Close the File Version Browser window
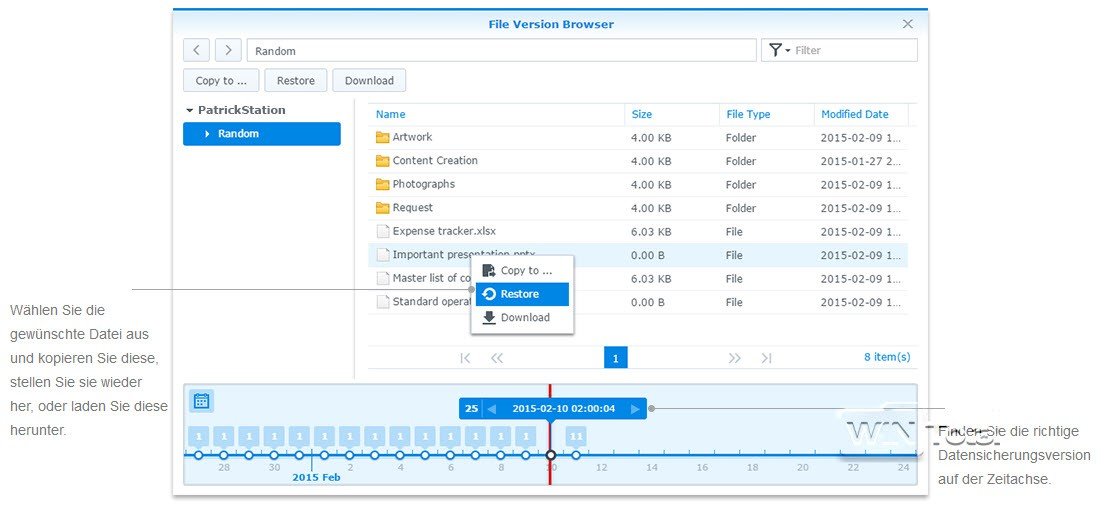The height and width of the screenshot is (514, 1111). 908,24
